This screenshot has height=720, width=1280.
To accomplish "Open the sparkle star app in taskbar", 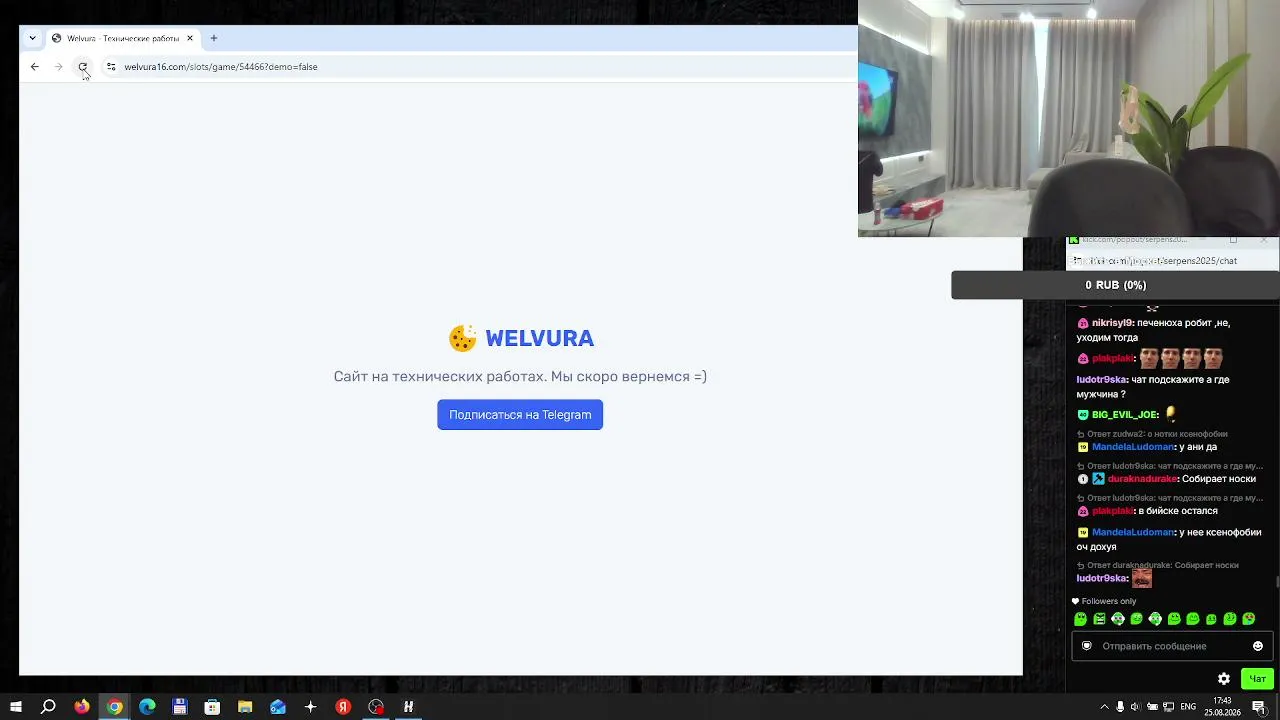I will (x=310, y=707).
